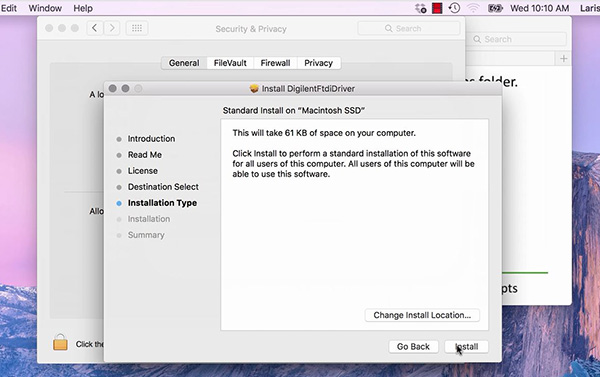
Task: Switch to the General tab in Security & Privacy
Action: click(x=184, y=63)
